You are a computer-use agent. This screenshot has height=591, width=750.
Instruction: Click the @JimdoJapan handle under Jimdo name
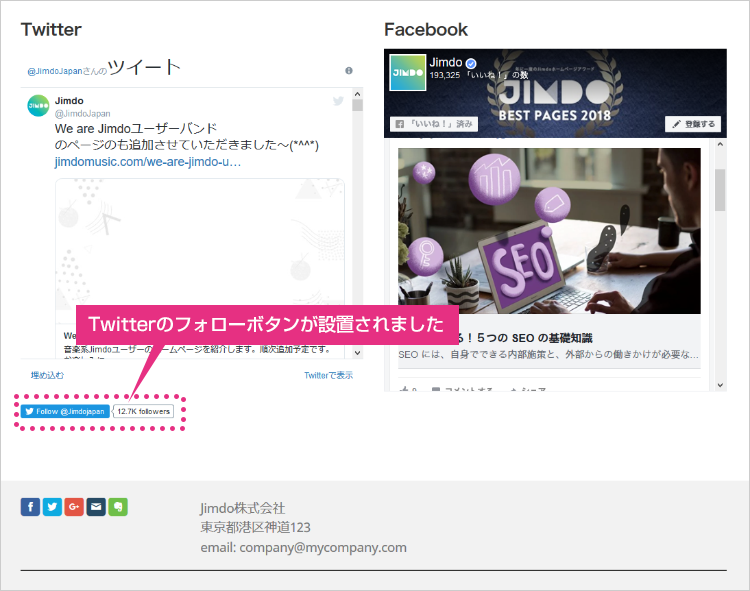pyautogui.click(x=83, y=114)
